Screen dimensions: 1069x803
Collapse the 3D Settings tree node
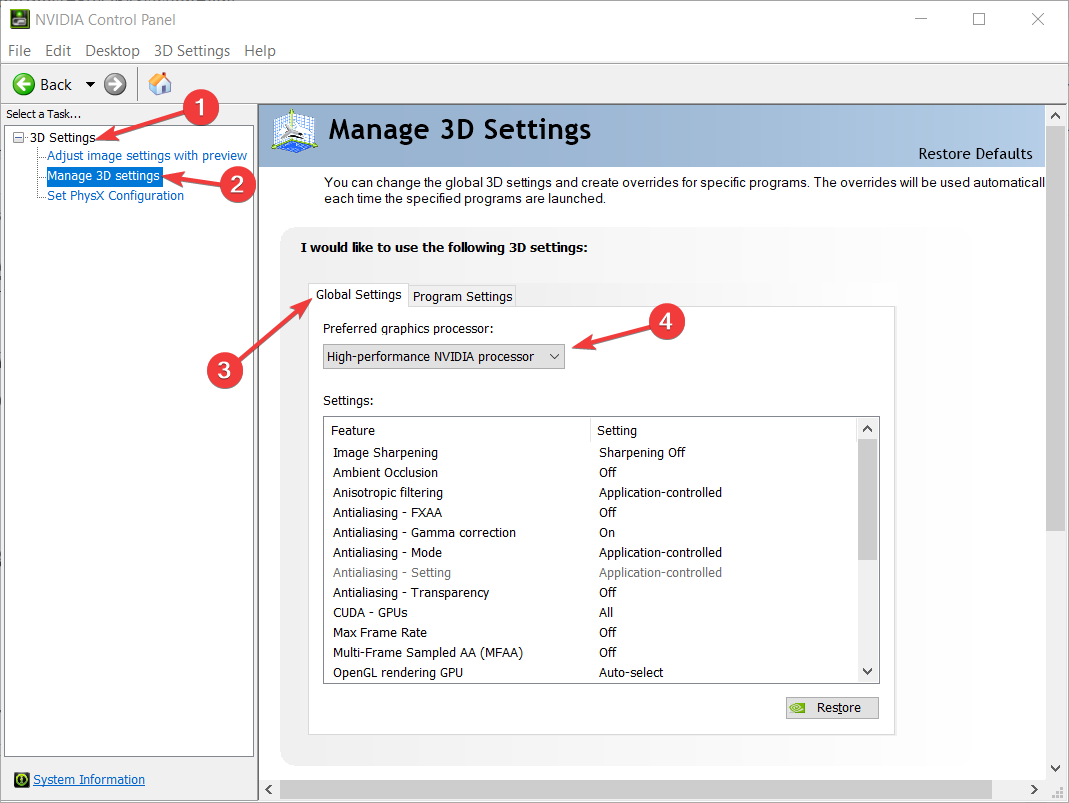18,138
